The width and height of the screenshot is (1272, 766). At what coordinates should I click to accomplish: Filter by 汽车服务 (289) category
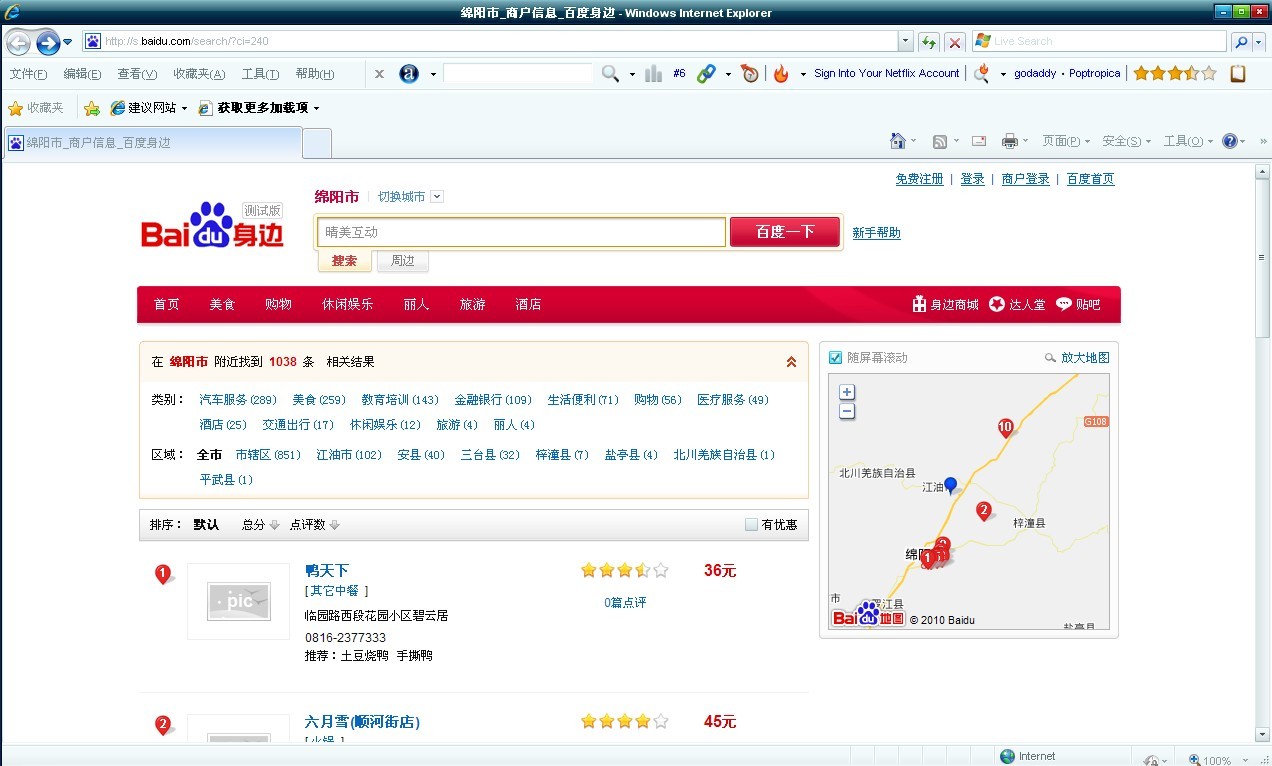click(238, 400)
